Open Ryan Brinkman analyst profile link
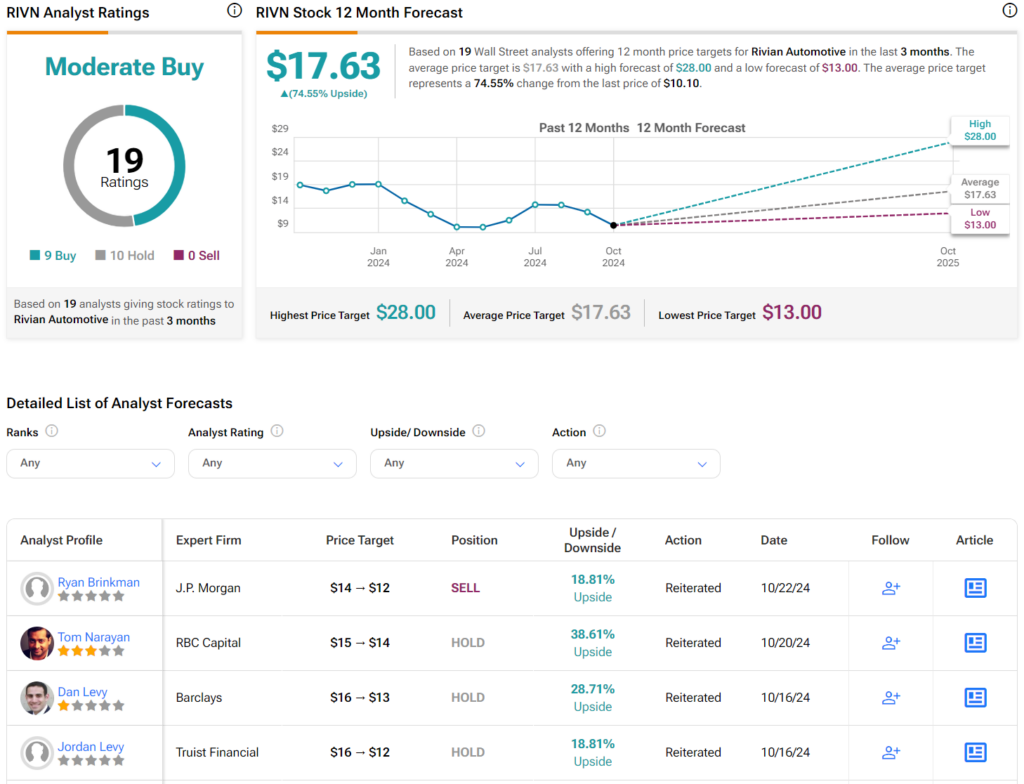The width and height of the screenshot is (1024, 784). 98,582
